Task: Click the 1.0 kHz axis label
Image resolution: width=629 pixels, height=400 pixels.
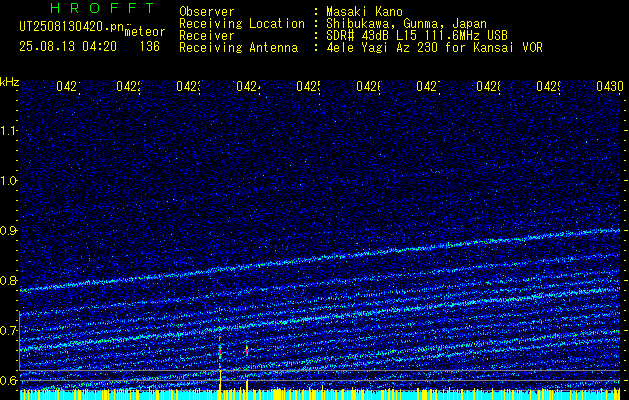Action: (8, 181)
